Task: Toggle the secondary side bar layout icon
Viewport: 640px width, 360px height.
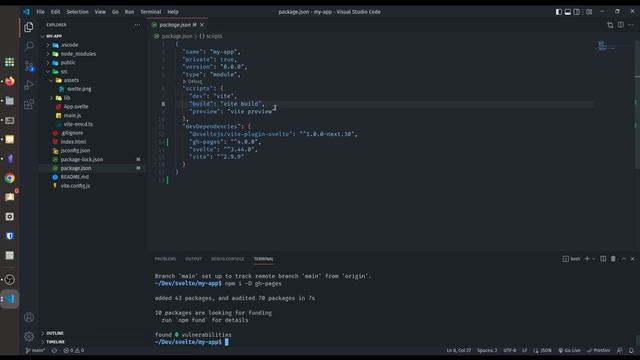Action: (x=576, y=12)
